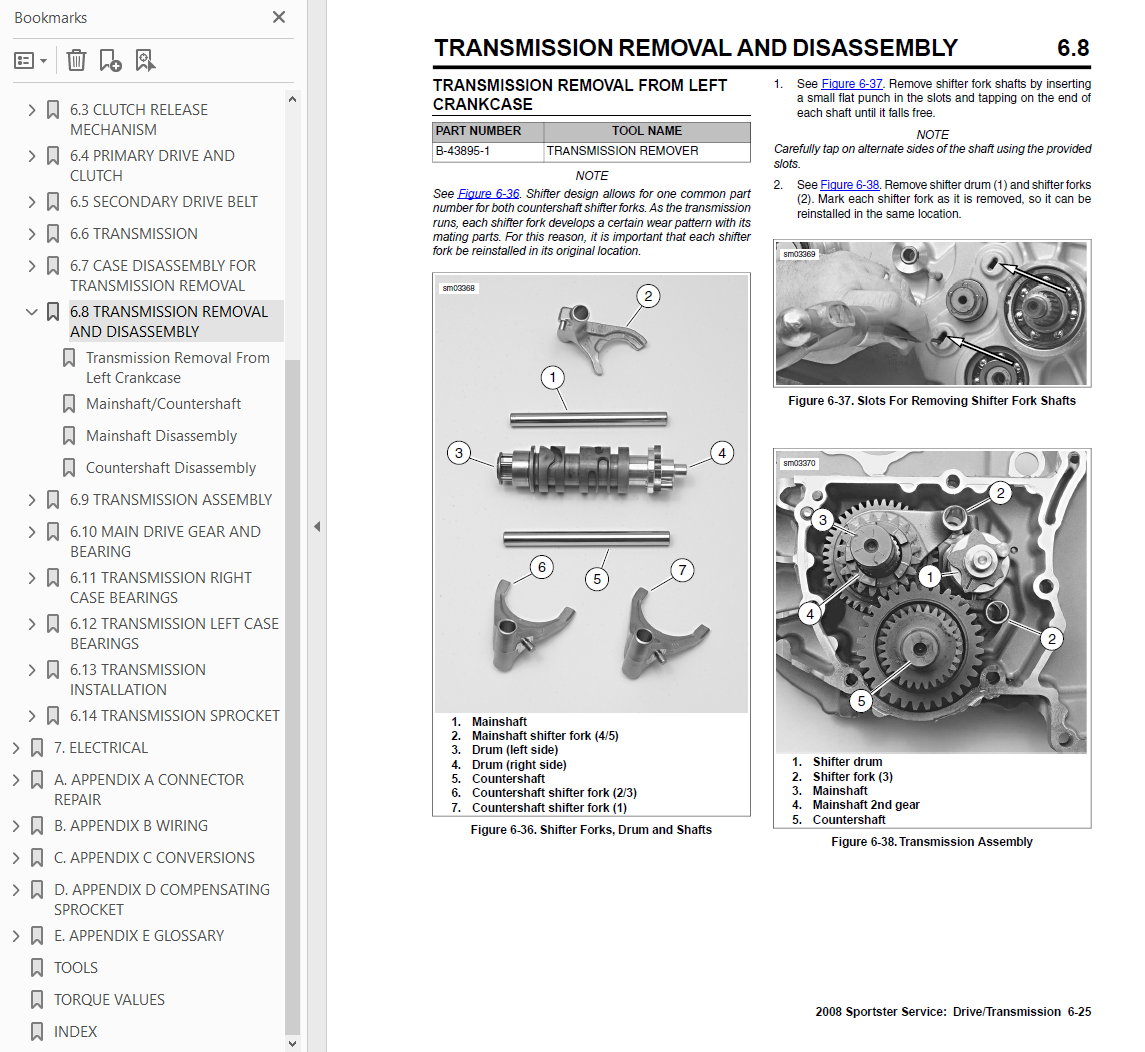Viewport: 1145px width, 1052px height.
Task: Expand the 6.9 Transmission Assembly bookmark
Action: (31, 500)
